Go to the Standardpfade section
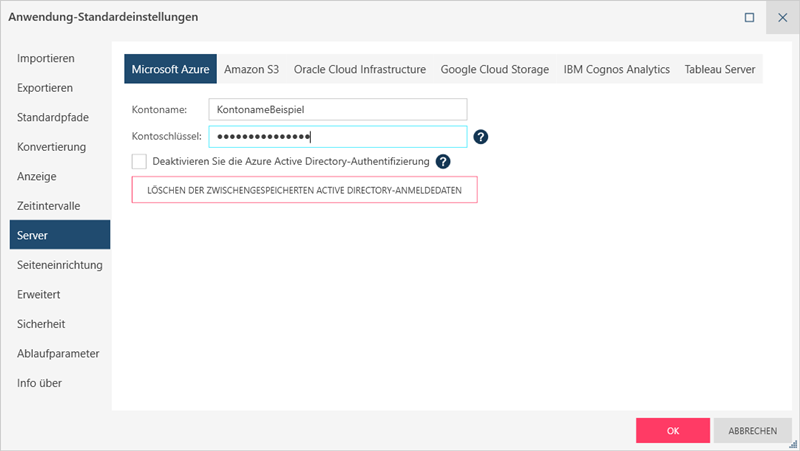 [x=53, y=118]
